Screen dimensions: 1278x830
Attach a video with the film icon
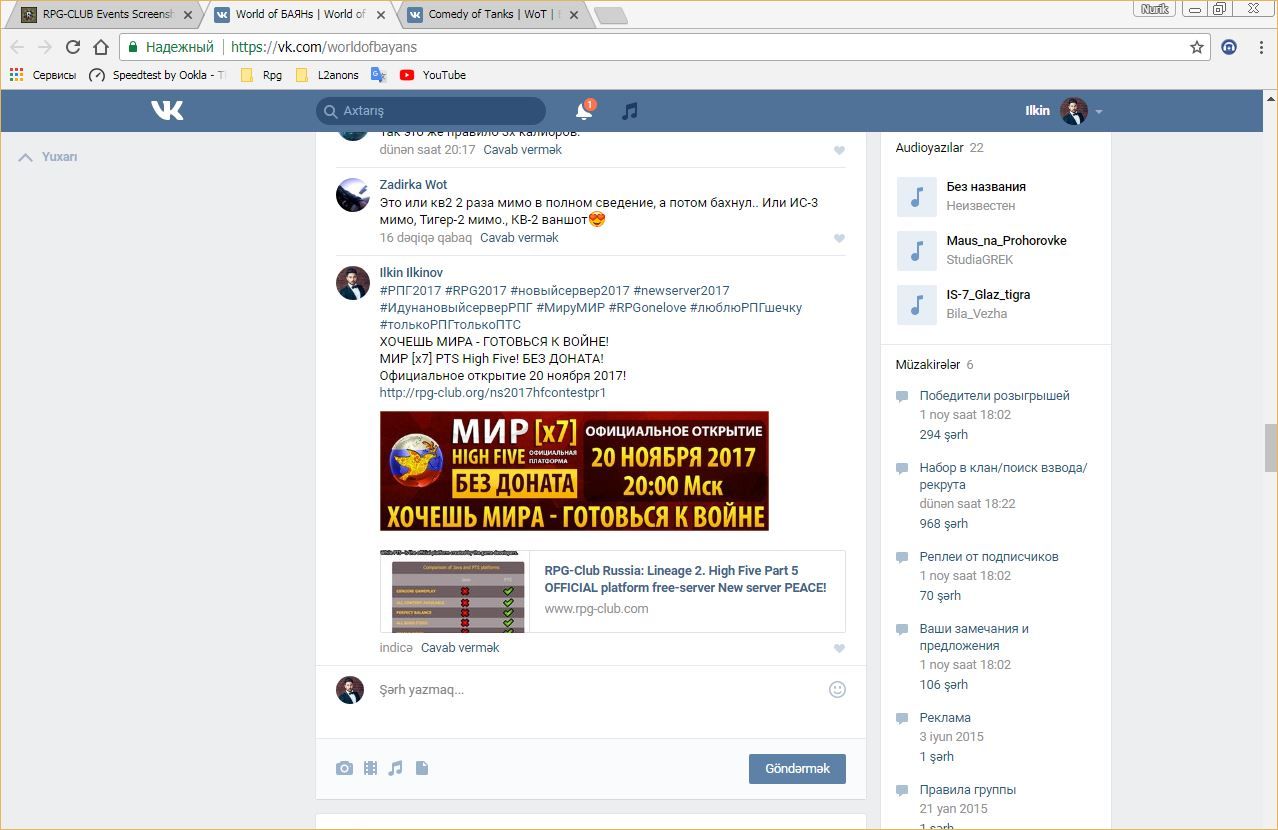[x=370, y=768]
